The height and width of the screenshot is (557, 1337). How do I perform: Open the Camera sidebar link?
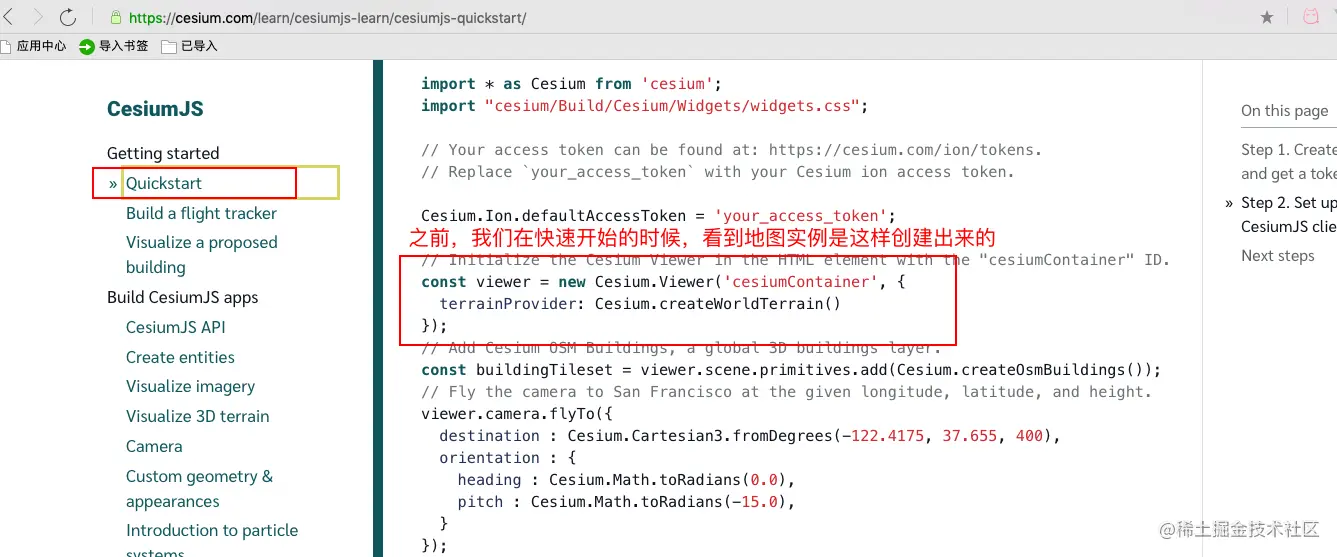pyautogui.click(x=154, y=446)
